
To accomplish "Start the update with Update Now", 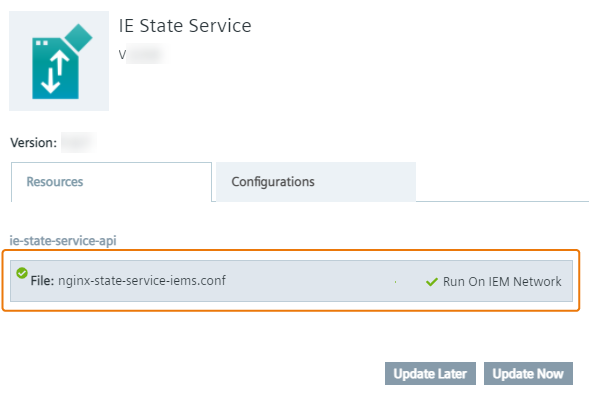I will (528, 374).
